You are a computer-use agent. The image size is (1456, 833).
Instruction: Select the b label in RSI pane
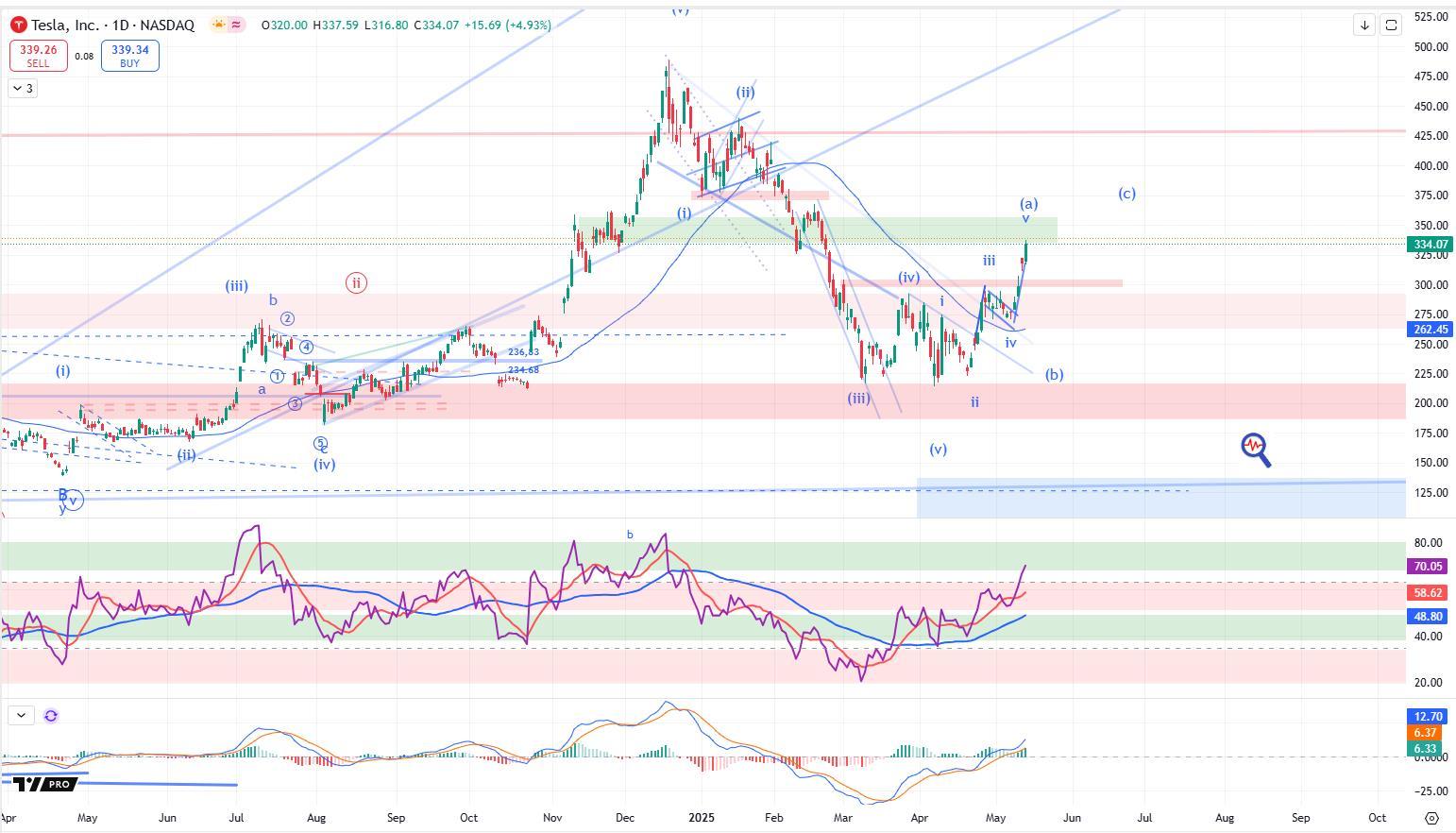tap(630, 535)
